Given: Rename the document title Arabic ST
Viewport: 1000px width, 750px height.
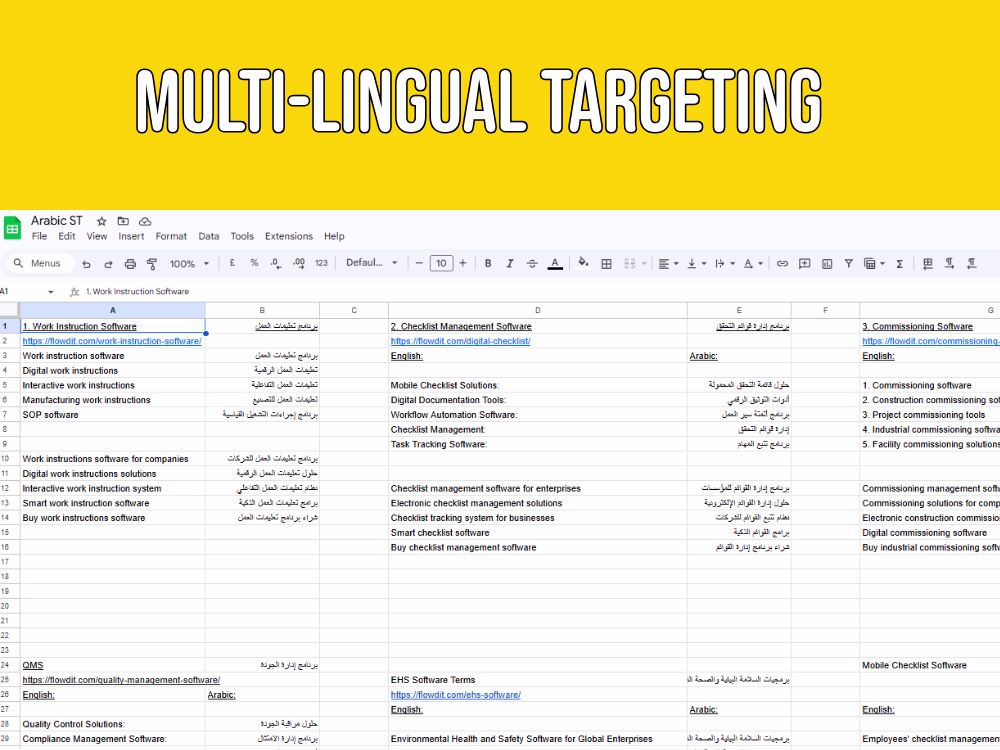Looking at the screenshot, I should click(x=57, y=221).
